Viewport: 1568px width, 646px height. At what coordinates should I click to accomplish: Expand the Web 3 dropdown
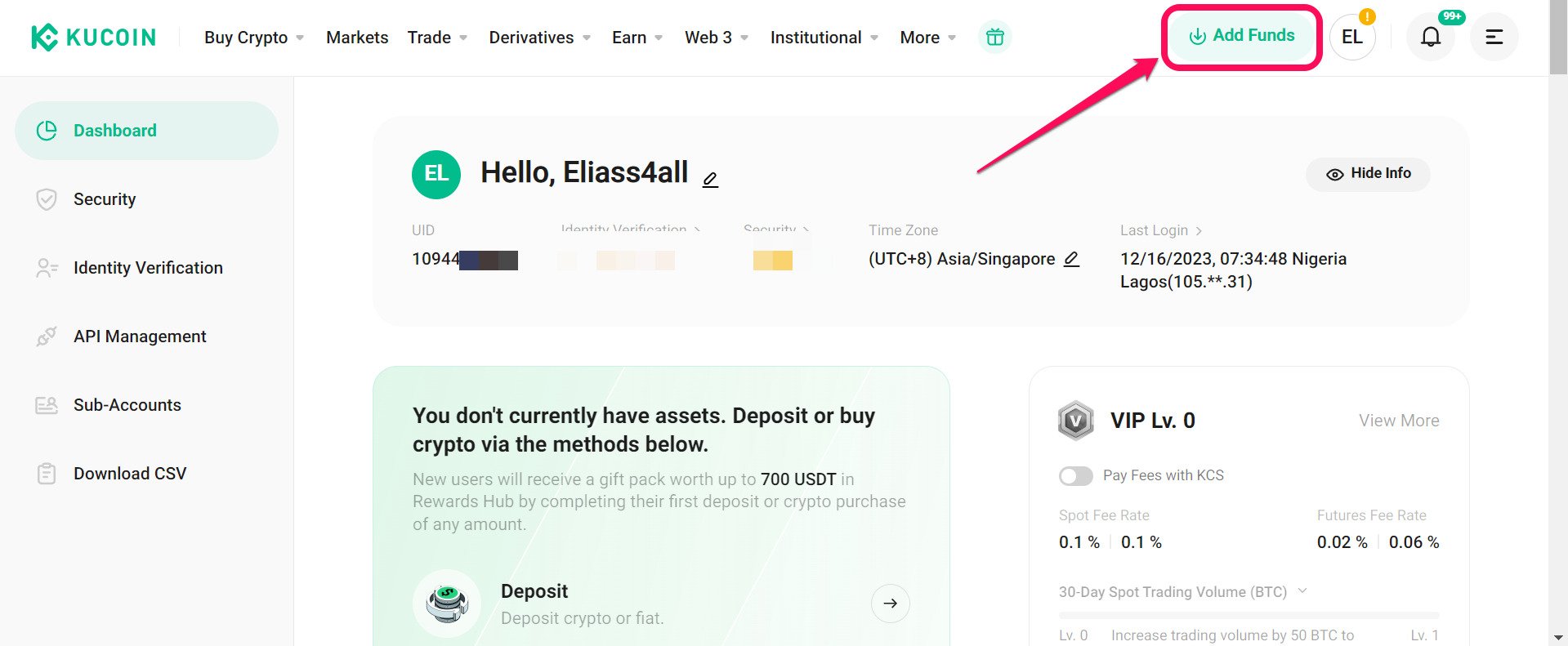point(717,38)
